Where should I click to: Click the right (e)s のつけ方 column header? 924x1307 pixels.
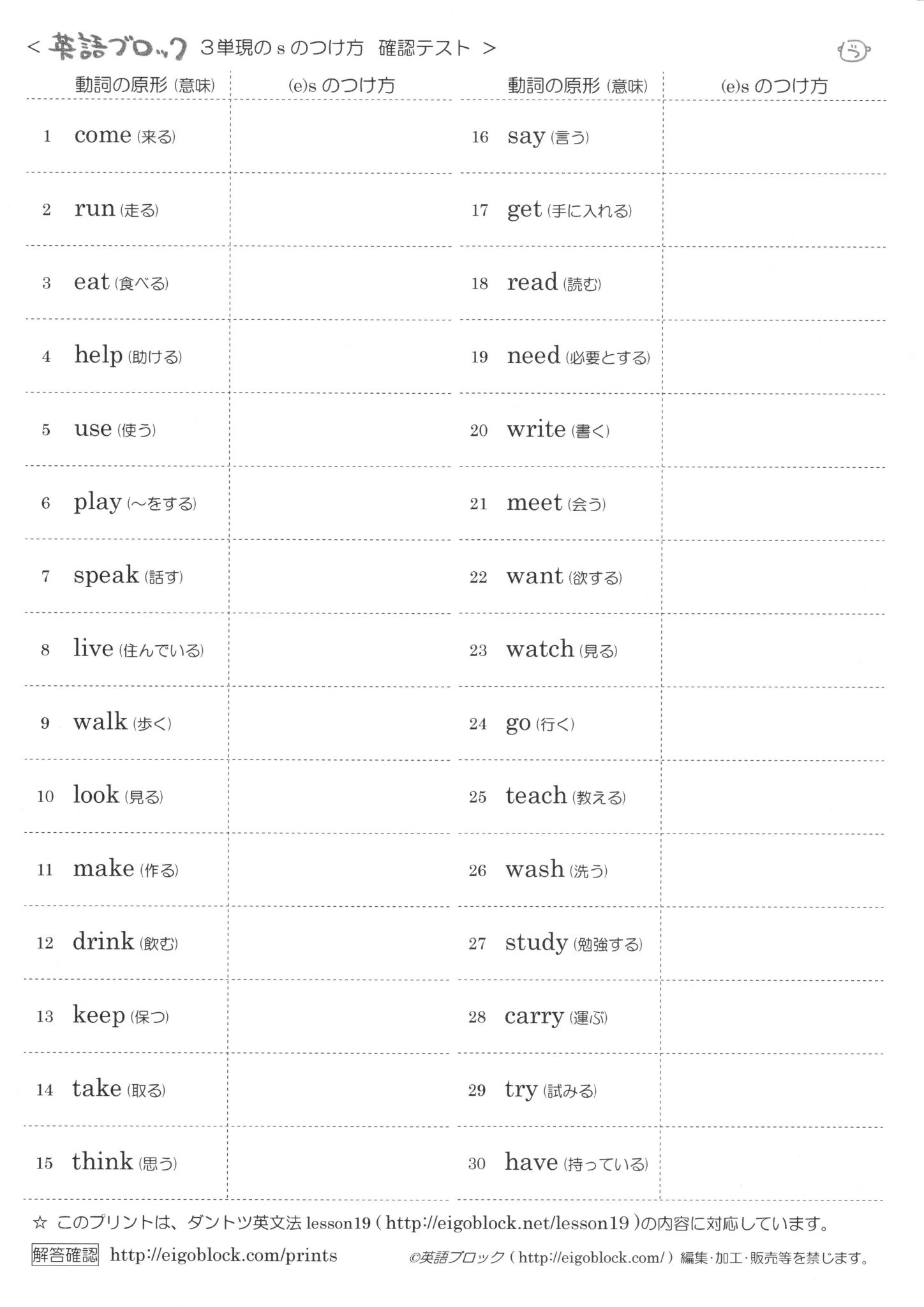(x=773, y=86)
